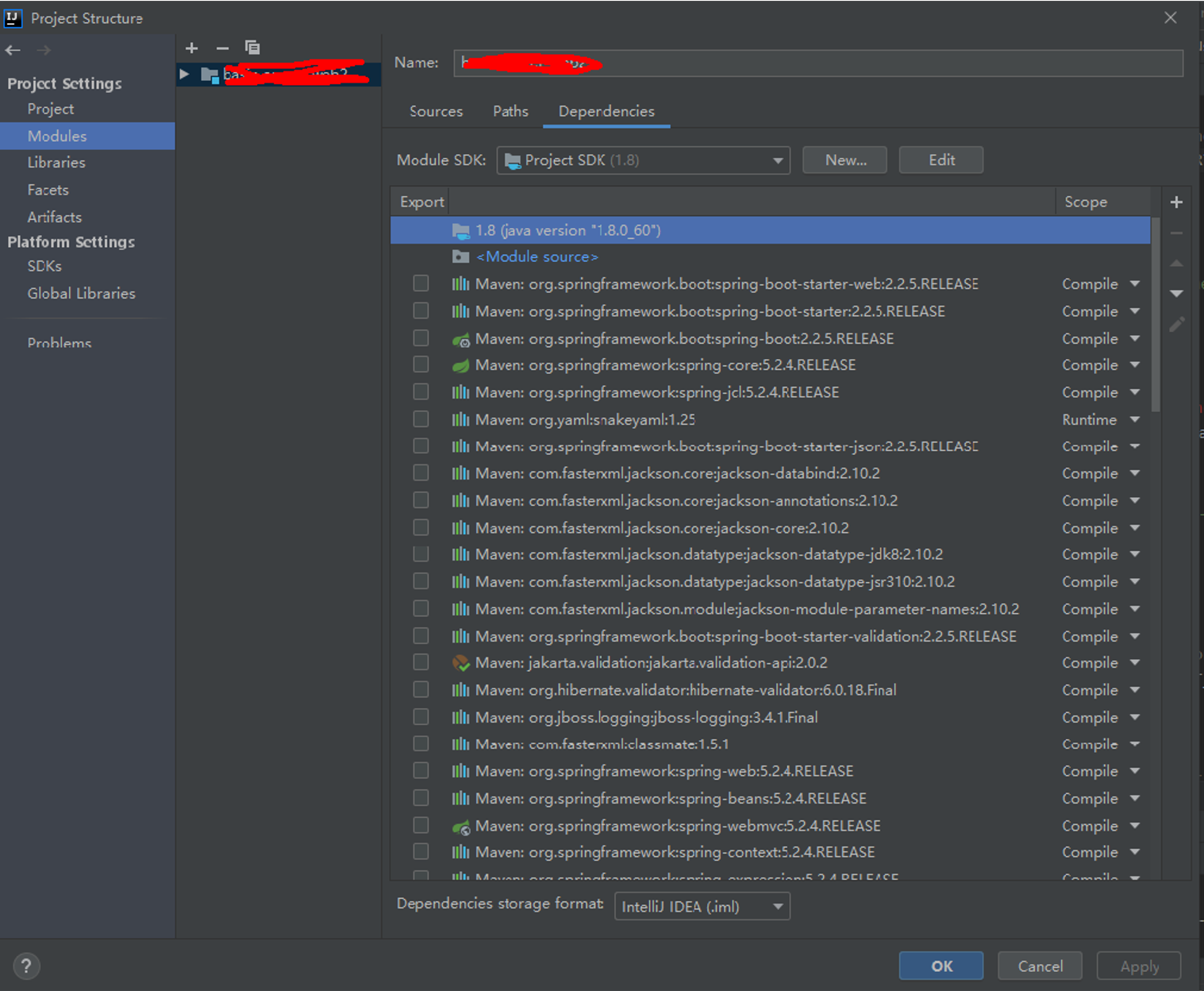Open Libraries in the sidebar
The width and height of the screenshot is (1204, 991).
pos(56,162)
